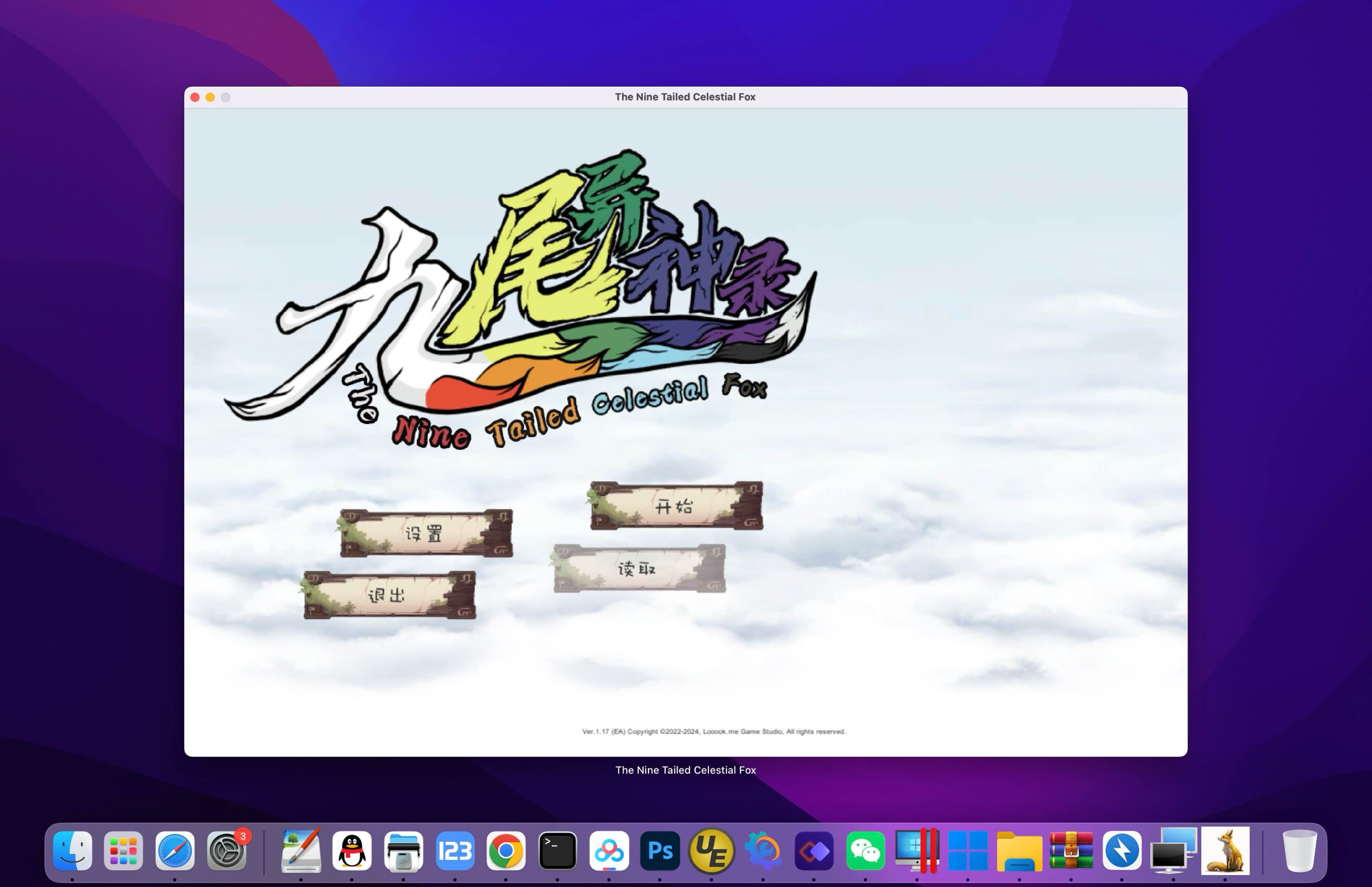The image size is (1372, 887).
Task: Click the Nine Tailed Celestial Fox logo artwork
Action: [521, 300]
